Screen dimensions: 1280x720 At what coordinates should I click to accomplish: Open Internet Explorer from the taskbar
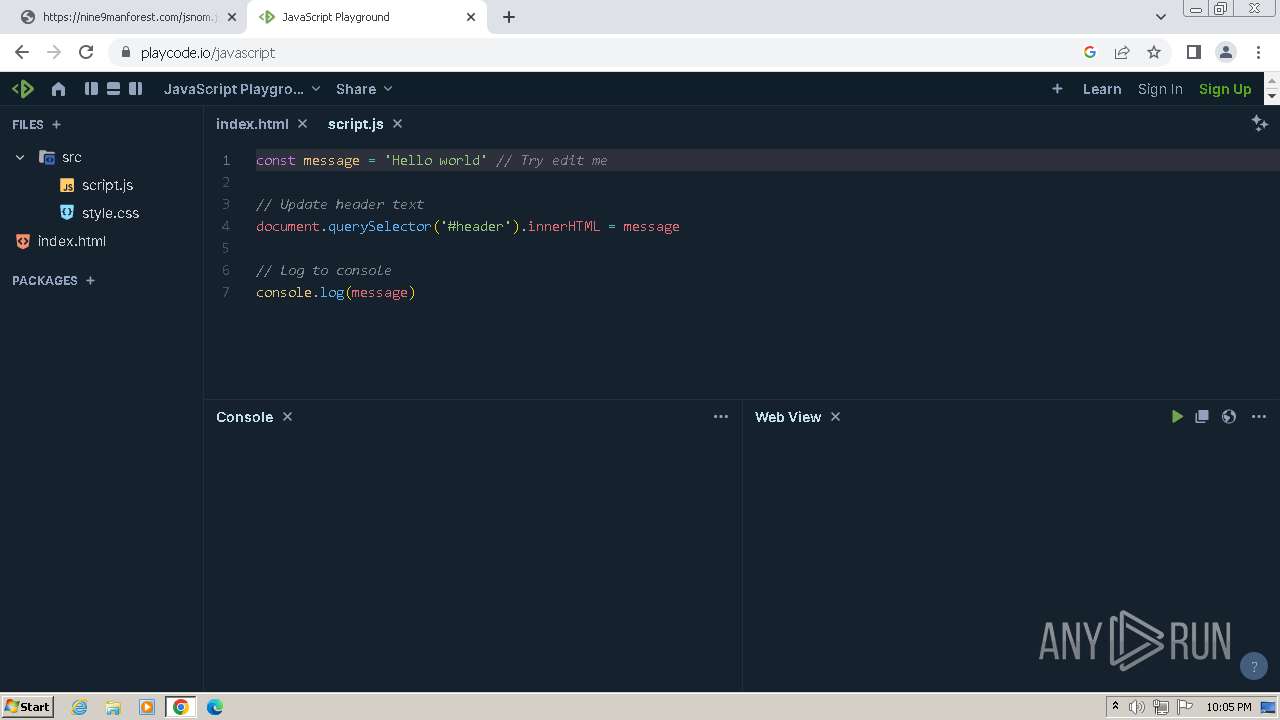(80, 707)
